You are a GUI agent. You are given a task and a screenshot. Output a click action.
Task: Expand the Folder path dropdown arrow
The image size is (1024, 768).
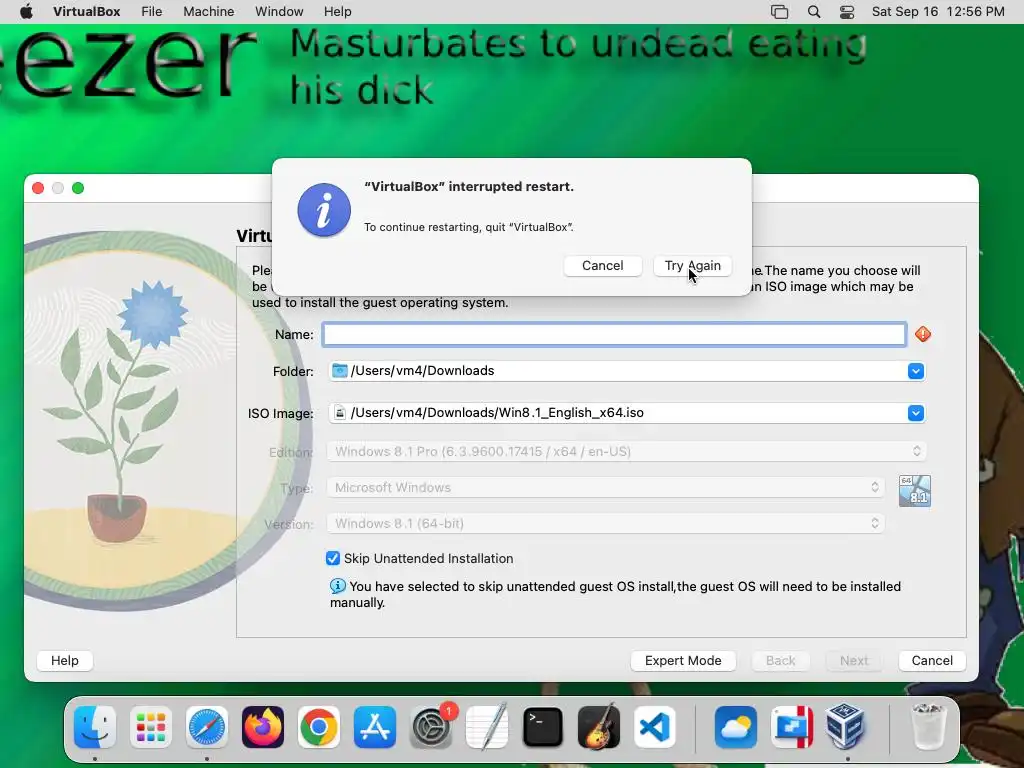click(916, 371)
